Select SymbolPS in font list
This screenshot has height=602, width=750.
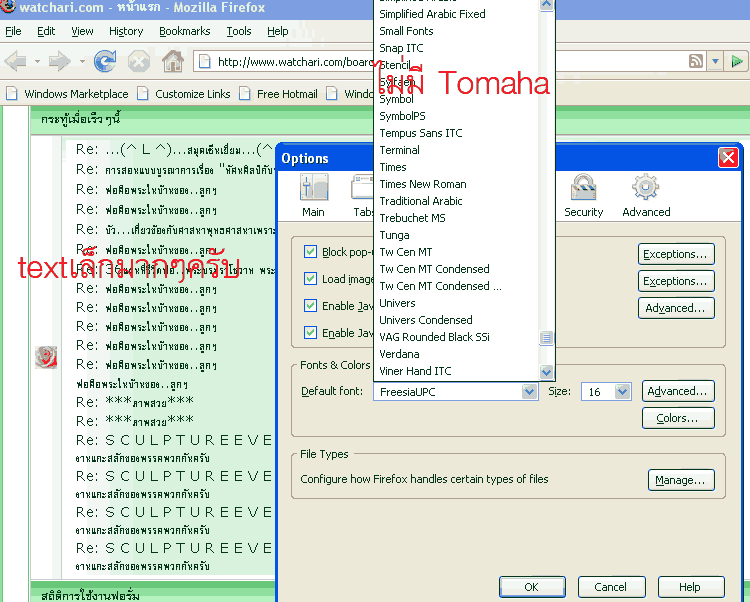pyautogui.click(x=402, y=116)
